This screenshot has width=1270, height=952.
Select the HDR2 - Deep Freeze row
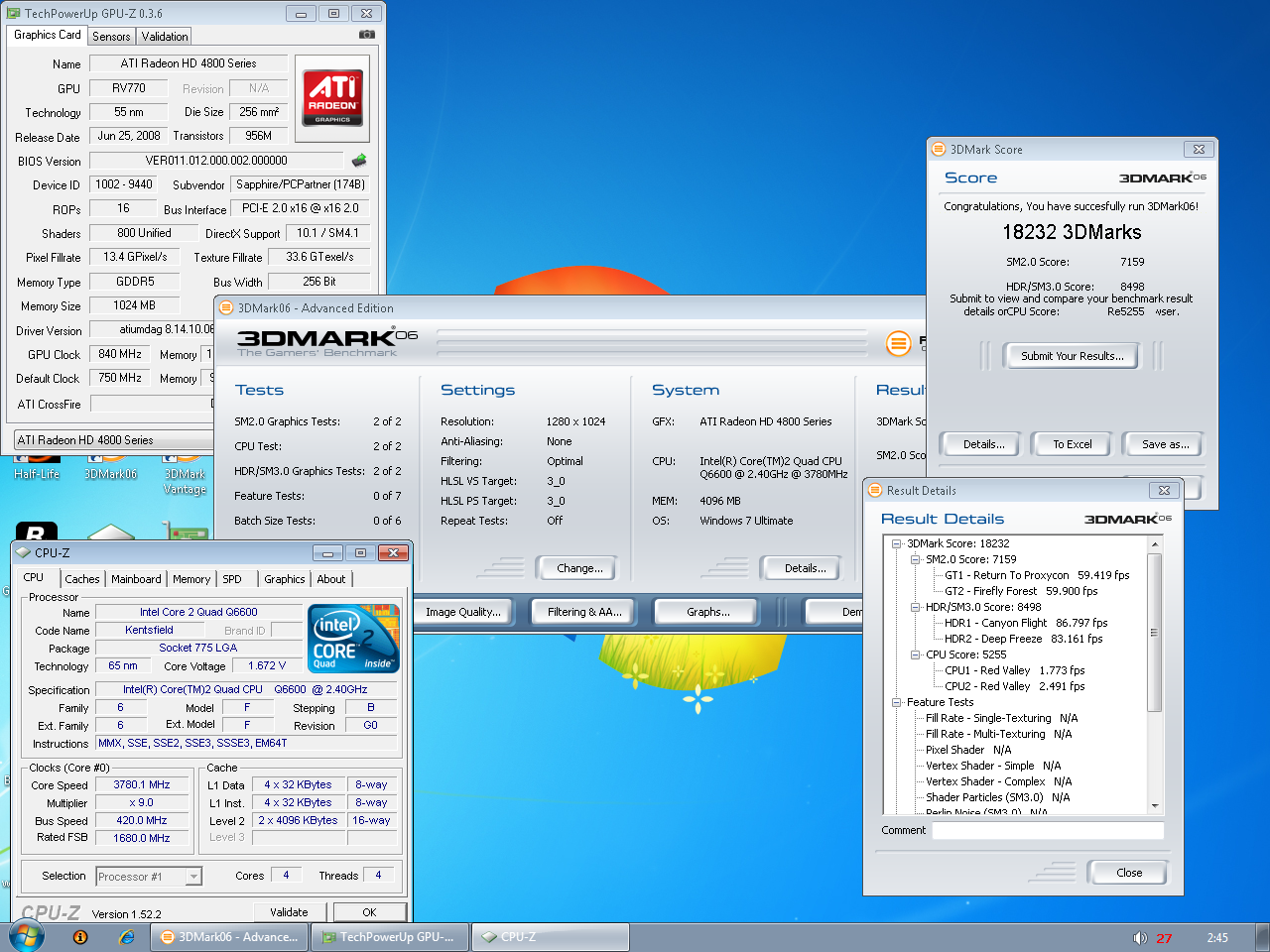coord(1023,639)
